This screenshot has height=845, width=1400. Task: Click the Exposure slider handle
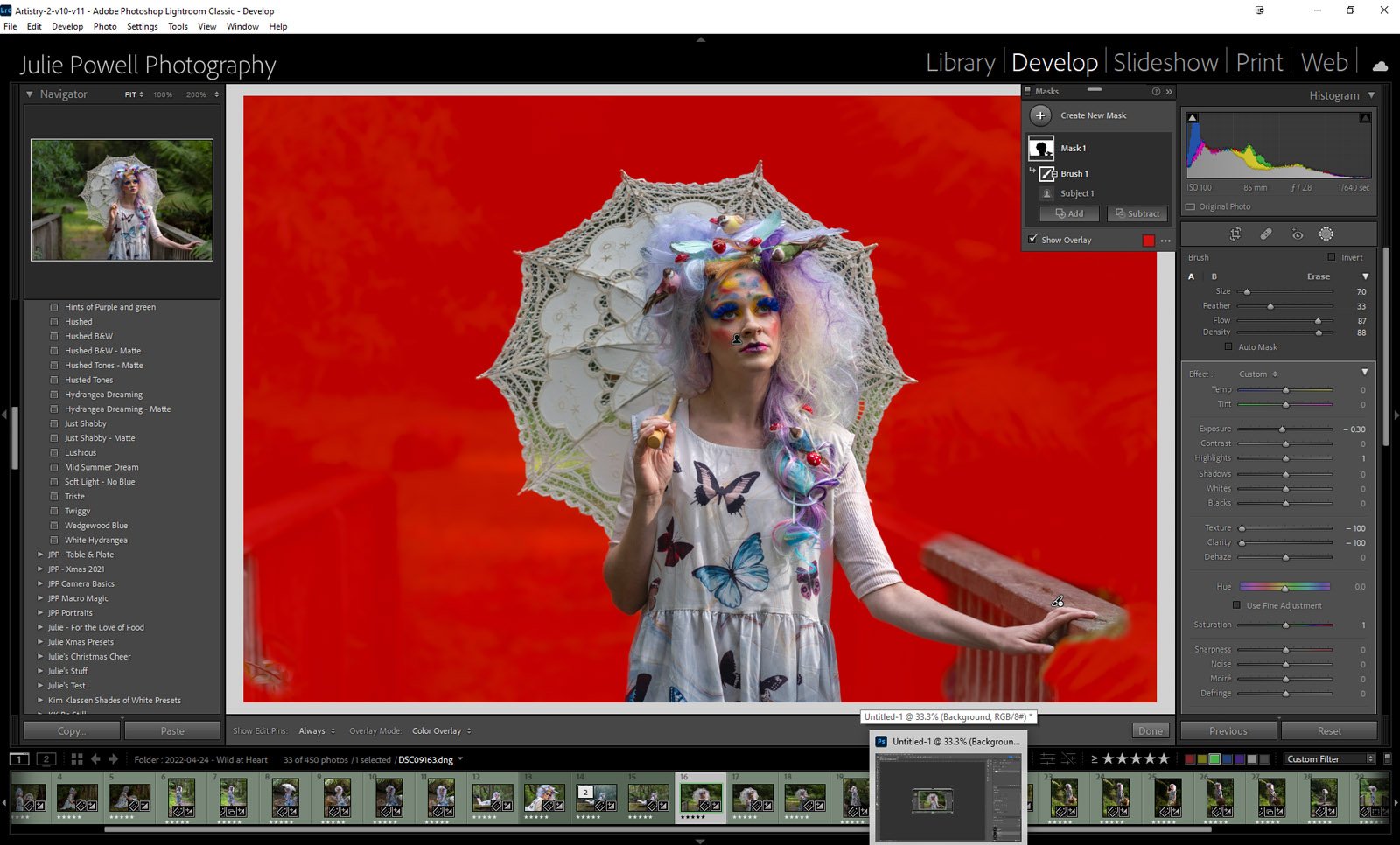1282,429
